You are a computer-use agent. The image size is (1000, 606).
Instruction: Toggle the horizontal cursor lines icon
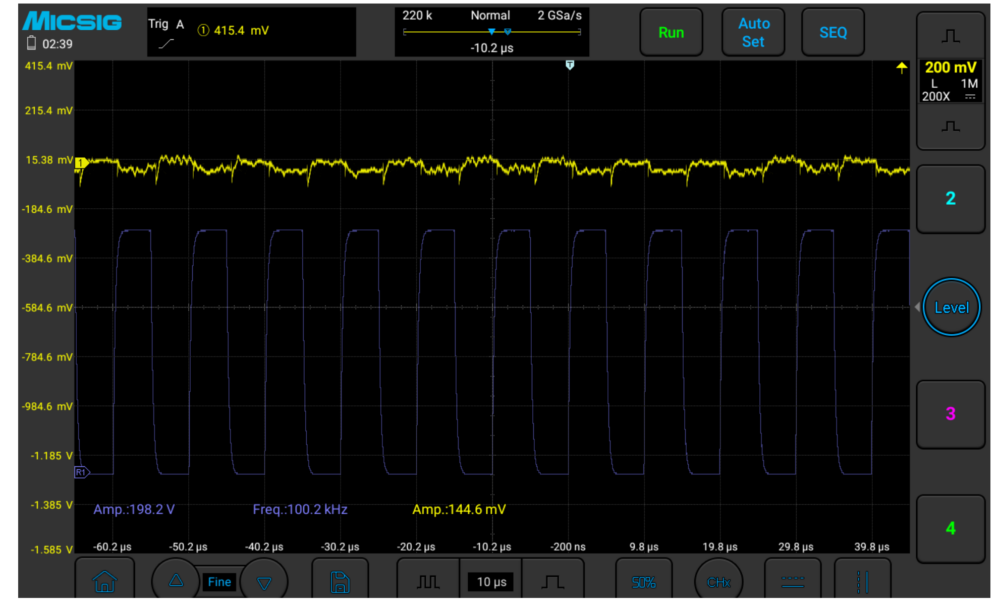792,581
